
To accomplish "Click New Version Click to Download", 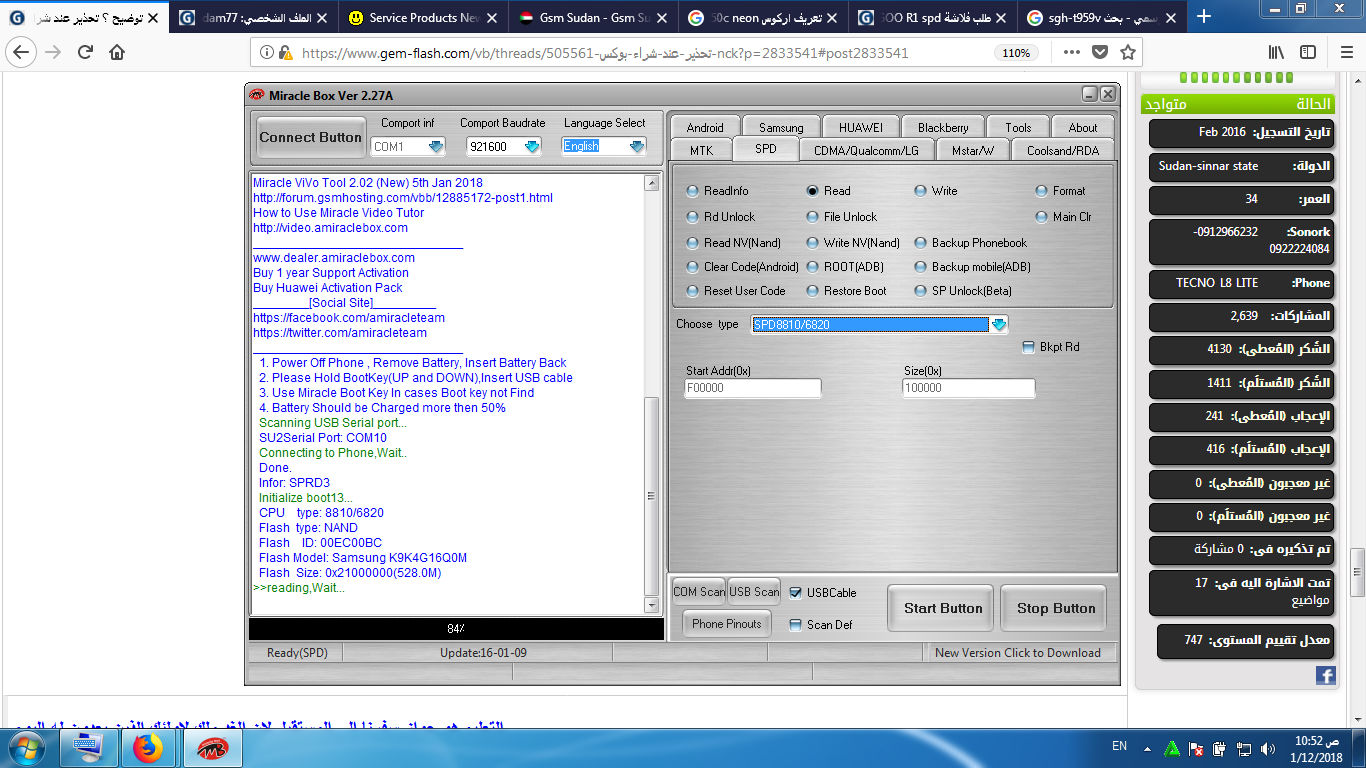I will pyautogui.click(x=1018, y=653).
